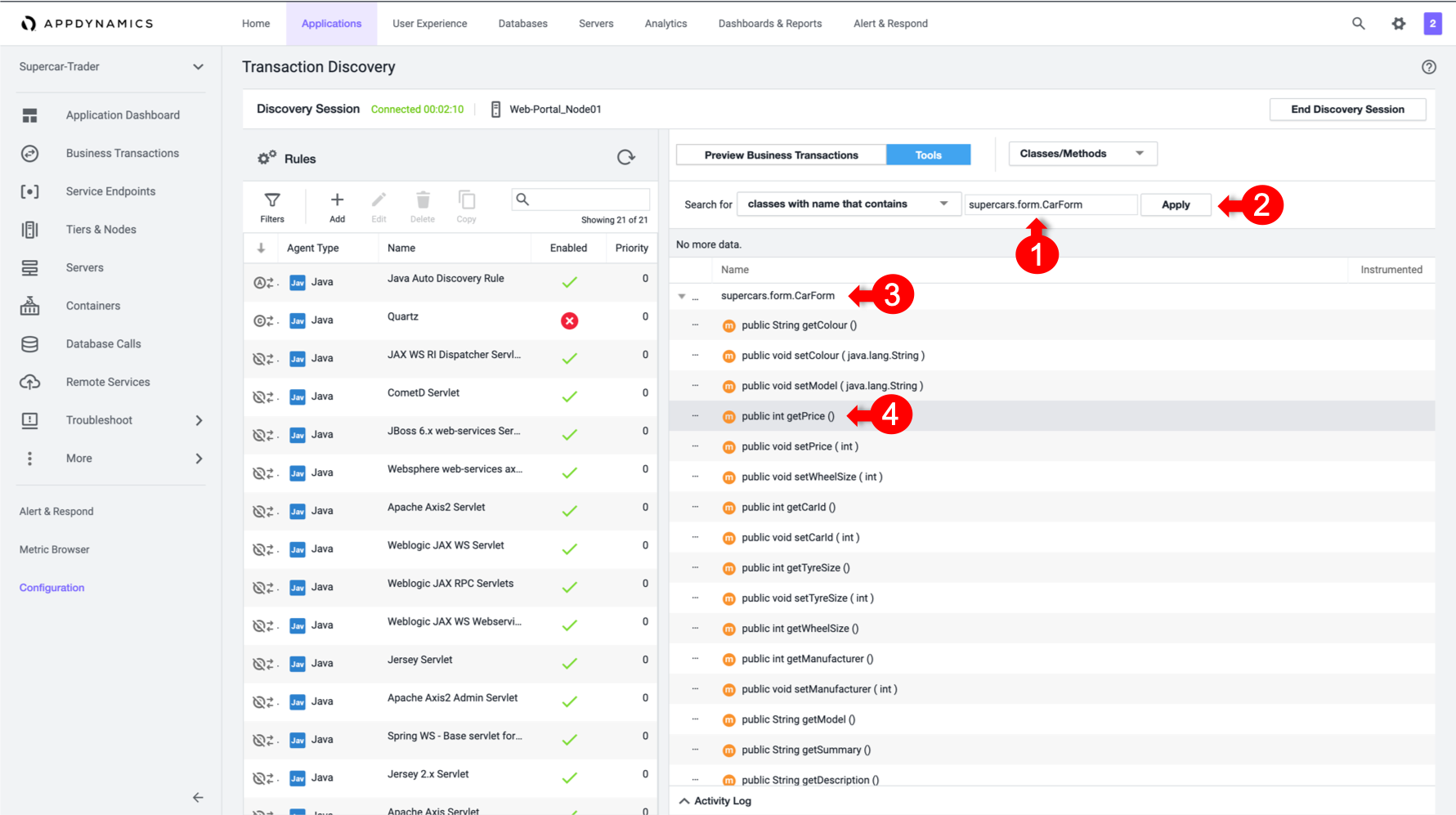Click the More vertical dots icon
This screenshot has height=815, width=1456.
tap(30, 459)
